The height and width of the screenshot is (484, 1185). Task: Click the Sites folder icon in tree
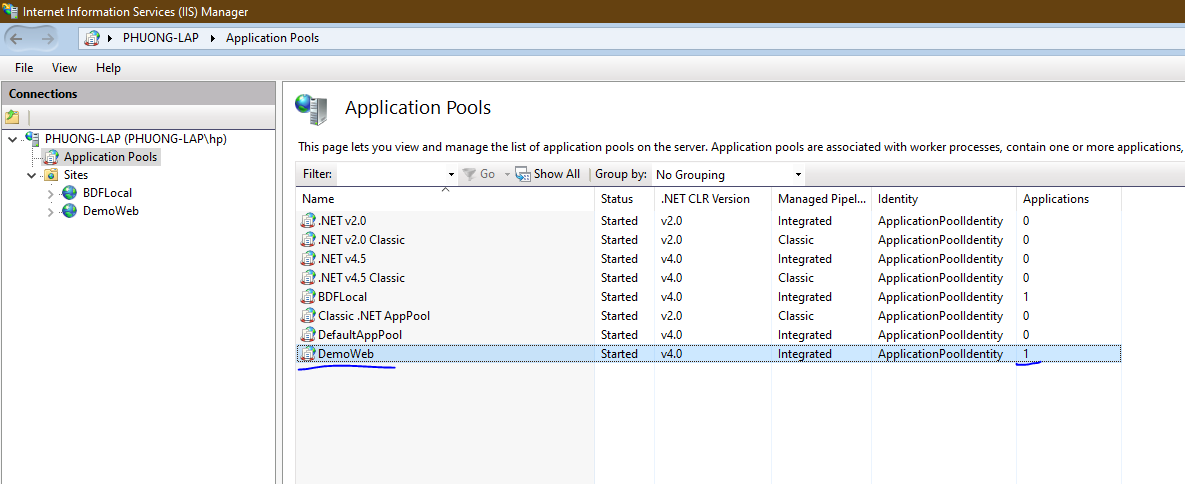[51, 175]
